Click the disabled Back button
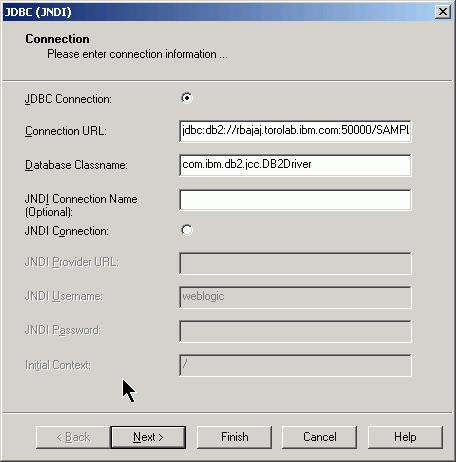456x462 pixels. pyautogui.click(x=73, y=437)
